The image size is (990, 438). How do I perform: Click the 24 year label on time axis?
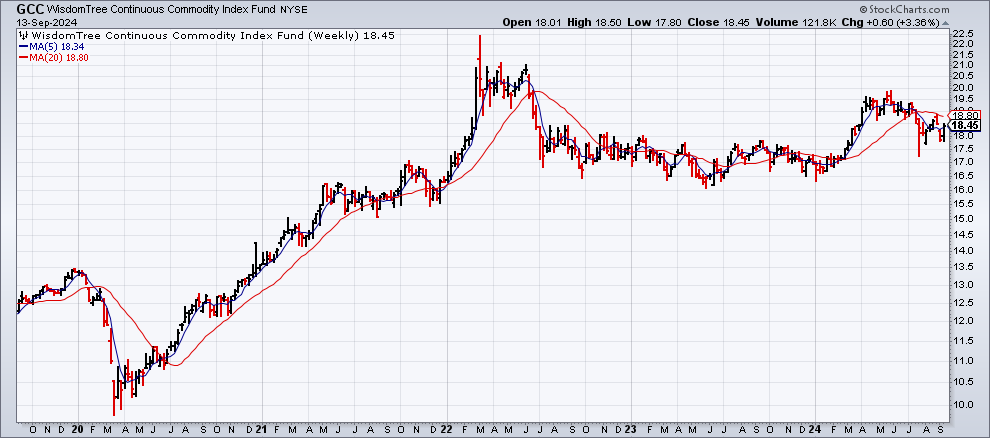tap(817, 429)
